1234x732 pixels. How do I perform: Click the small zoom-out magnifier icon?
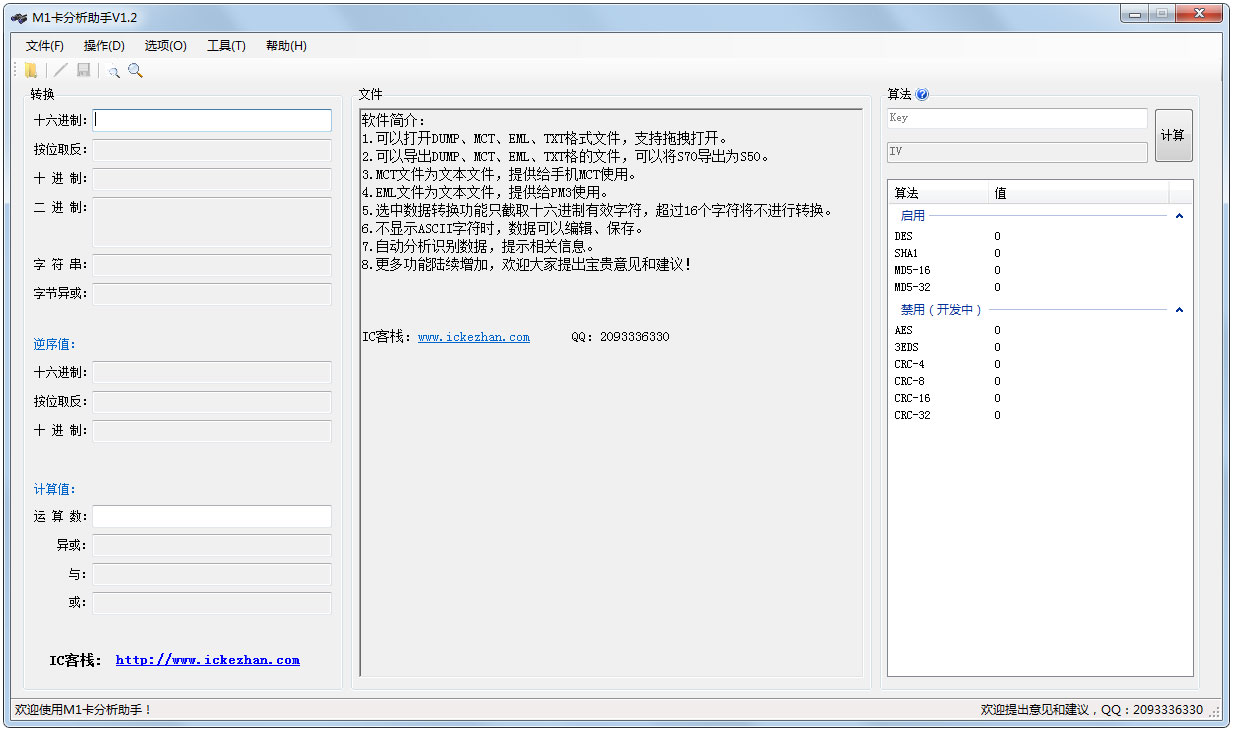click(114, 71)
